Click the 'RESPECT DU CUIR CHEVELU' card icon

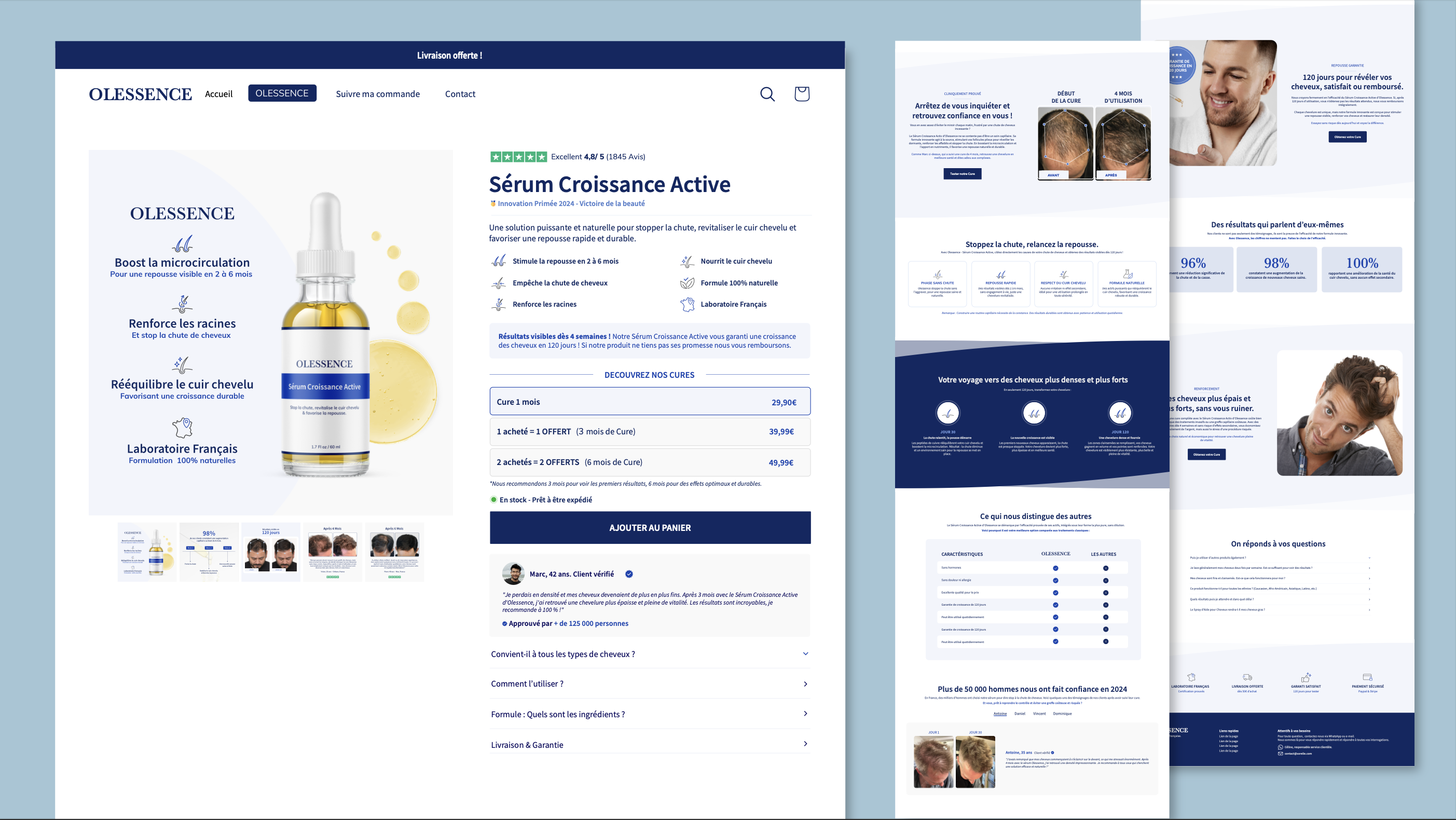point(1063,274)
